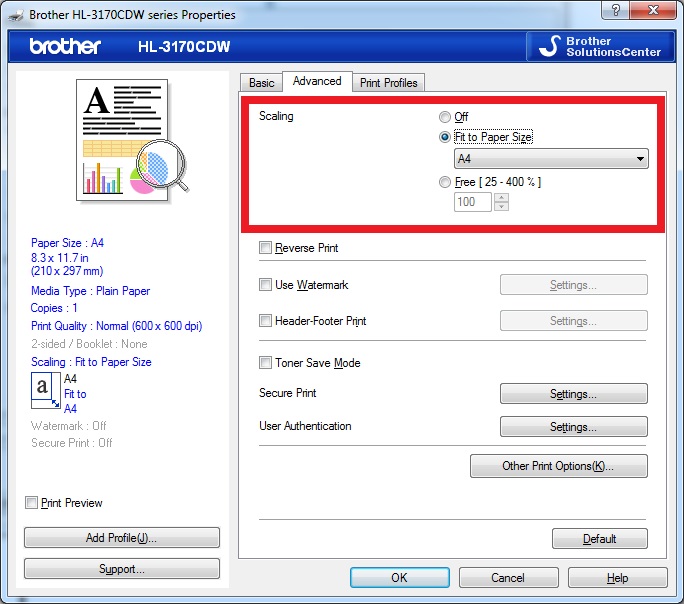Select the Off scaling radio button

pyautogui.click(x=445, y=117)
